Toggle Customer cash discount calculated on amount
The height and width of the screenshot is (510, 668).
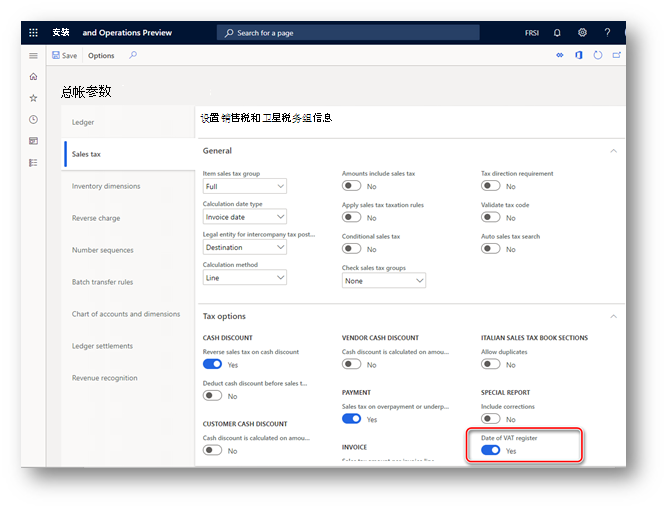212,450
